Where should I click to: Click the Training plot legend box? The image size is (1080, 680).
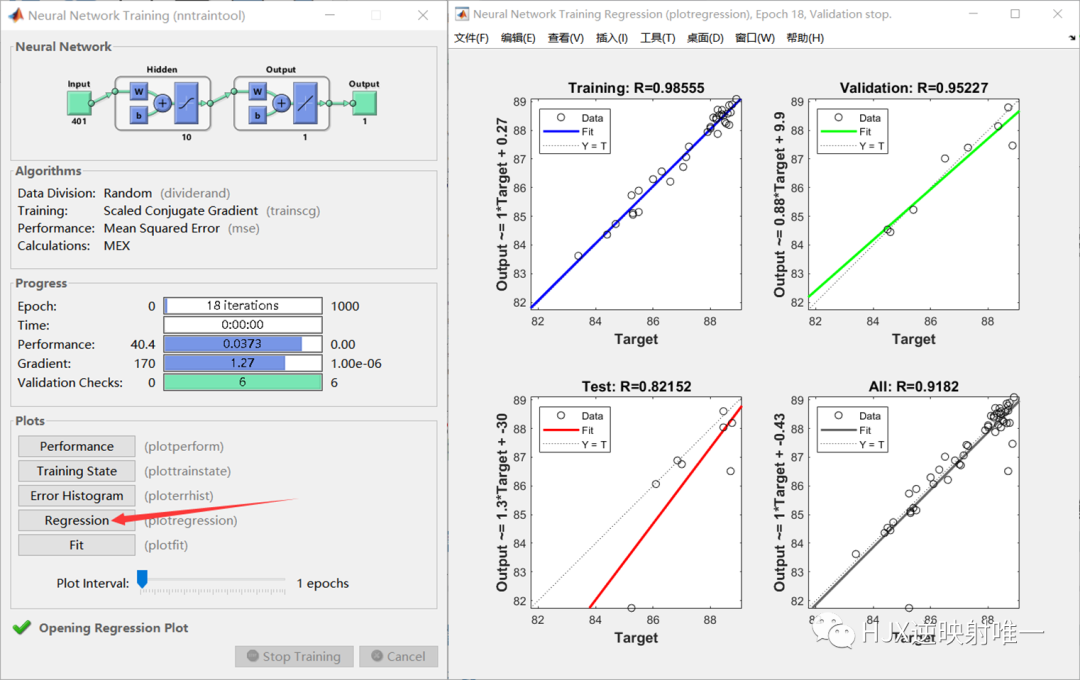point(574,131)
